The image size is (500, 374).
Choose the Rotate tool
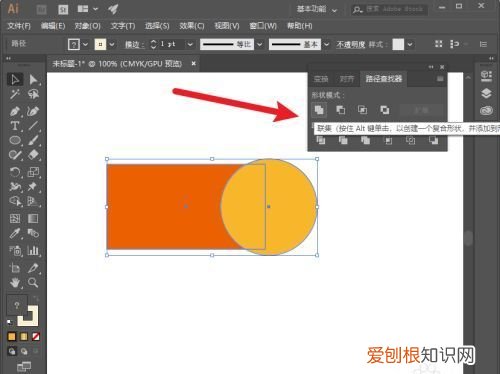15,172
